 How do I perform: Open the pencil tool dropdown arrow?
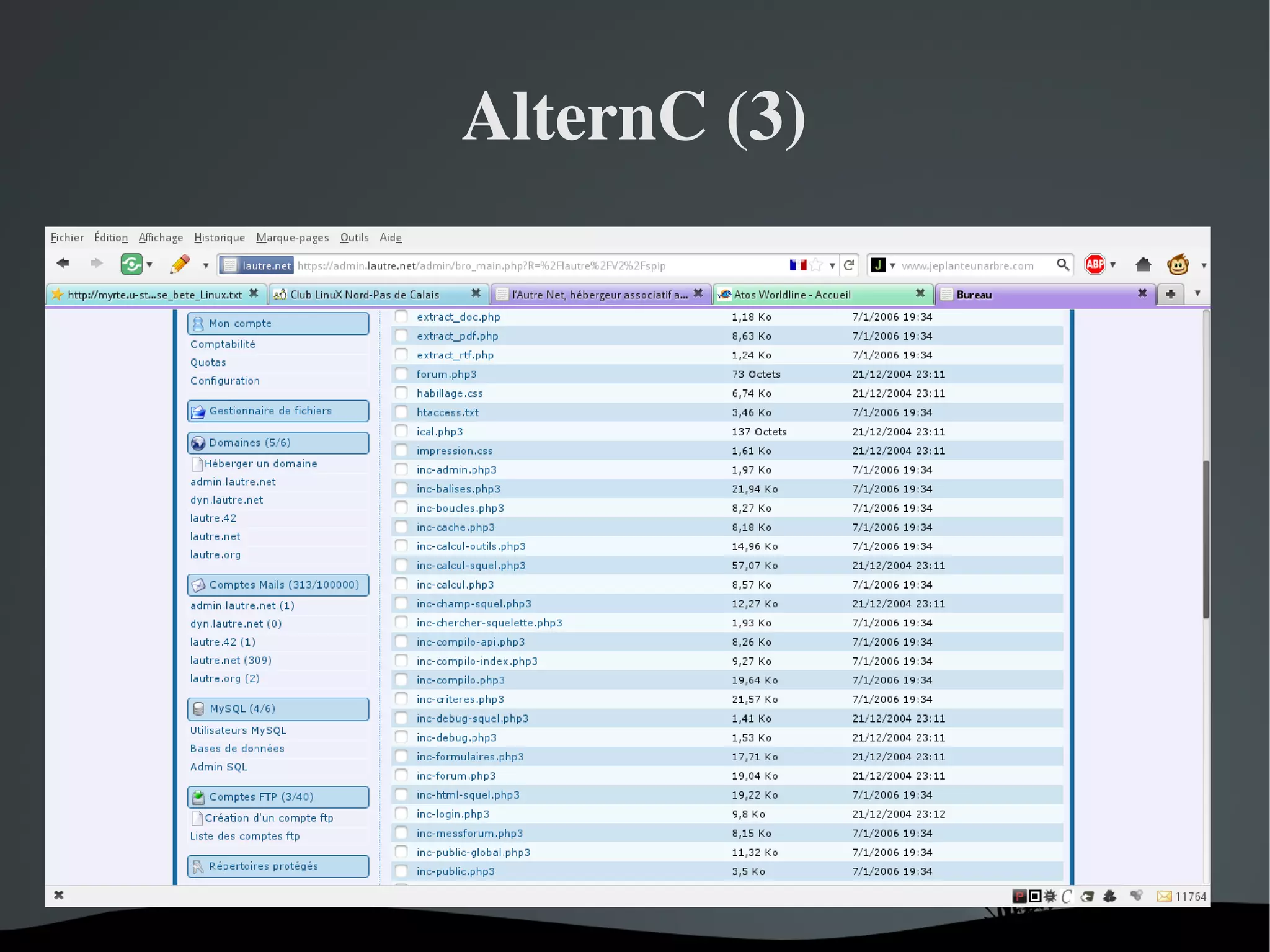click(x=205, y=265)
